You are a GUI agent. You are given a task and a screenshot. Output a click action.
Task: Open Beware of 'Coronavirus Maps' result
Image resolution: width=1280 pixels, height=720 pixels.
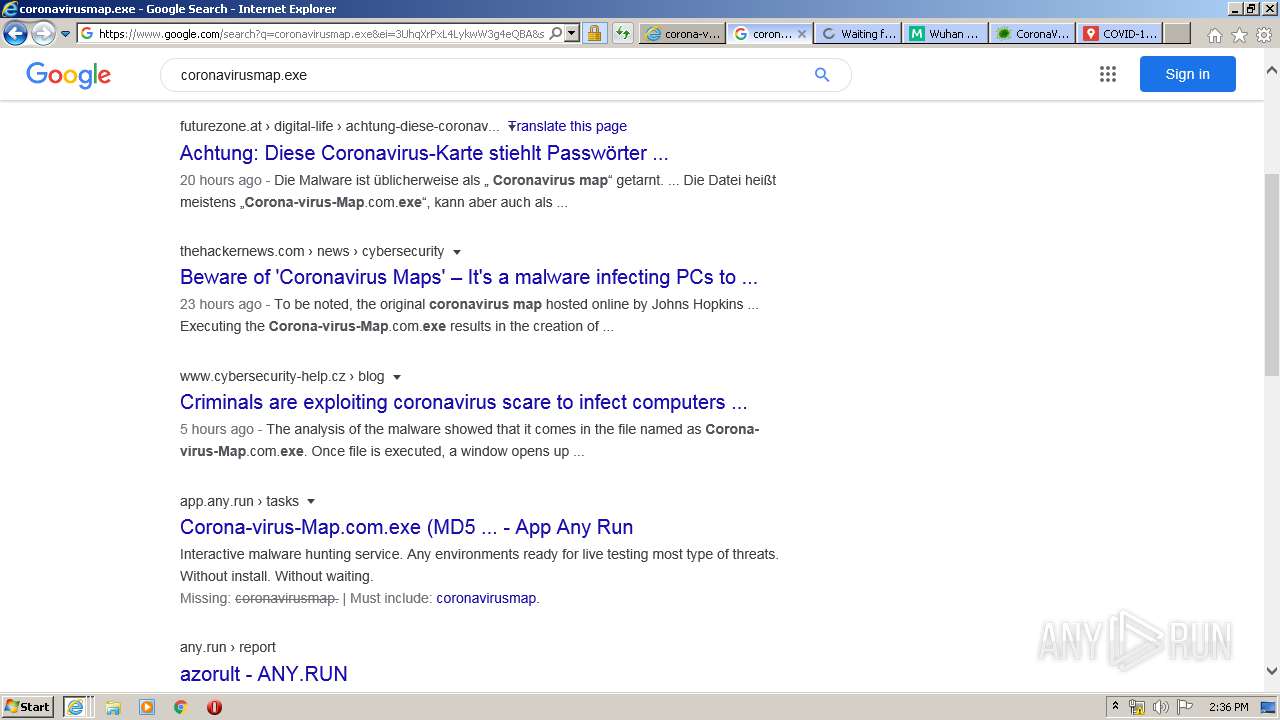pos(469,277)
